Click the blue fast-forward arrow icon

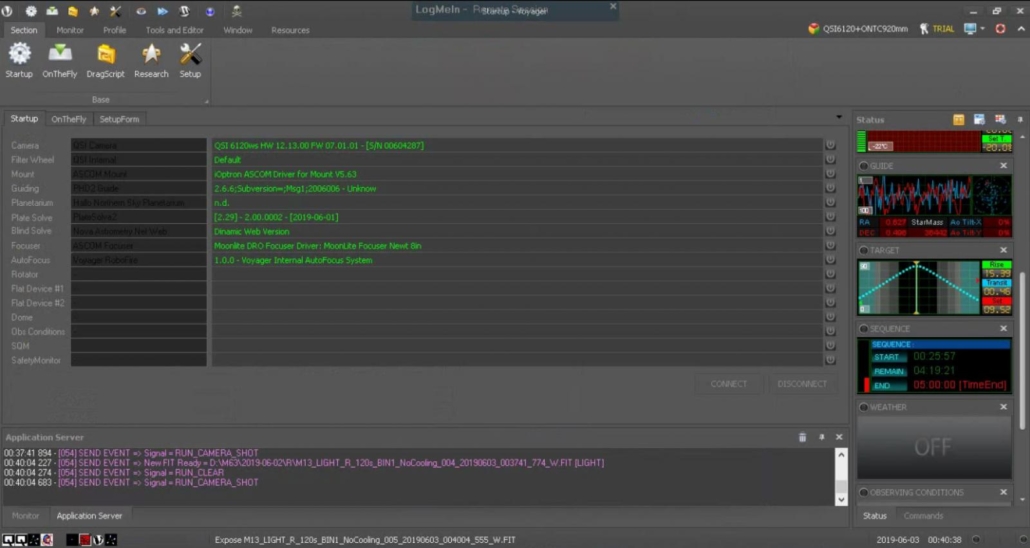[162, 11]
